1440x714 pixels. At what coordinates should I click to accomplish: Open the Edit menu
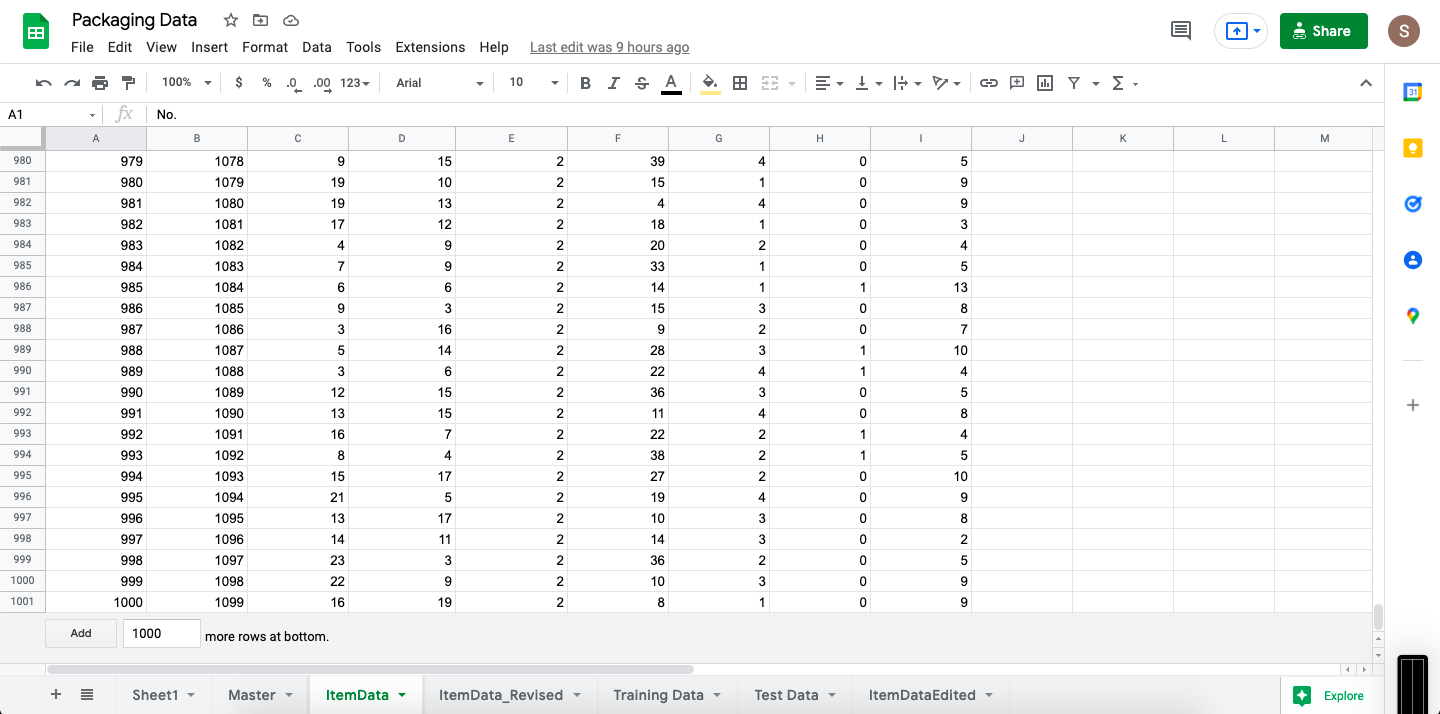tap(120, 47)
